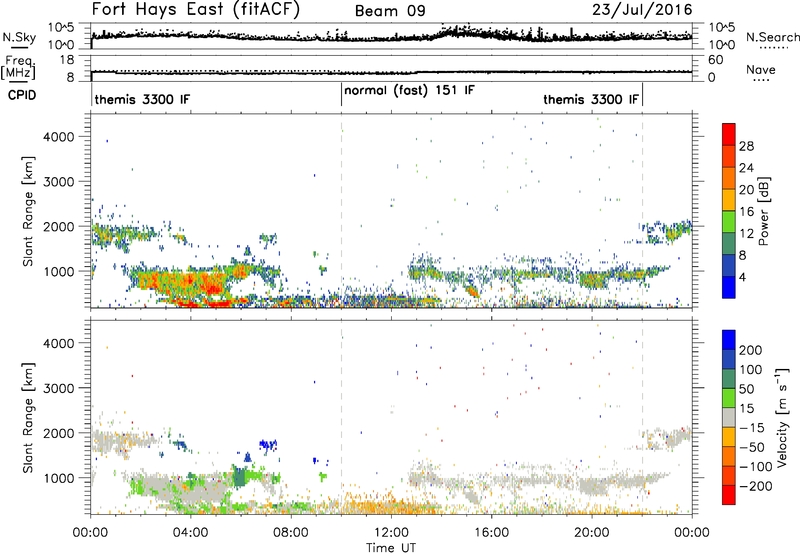800x554 pixels.
Task: Click the second 'themis 3300 IF' near 22:00
Action: [x=591, y=99]
